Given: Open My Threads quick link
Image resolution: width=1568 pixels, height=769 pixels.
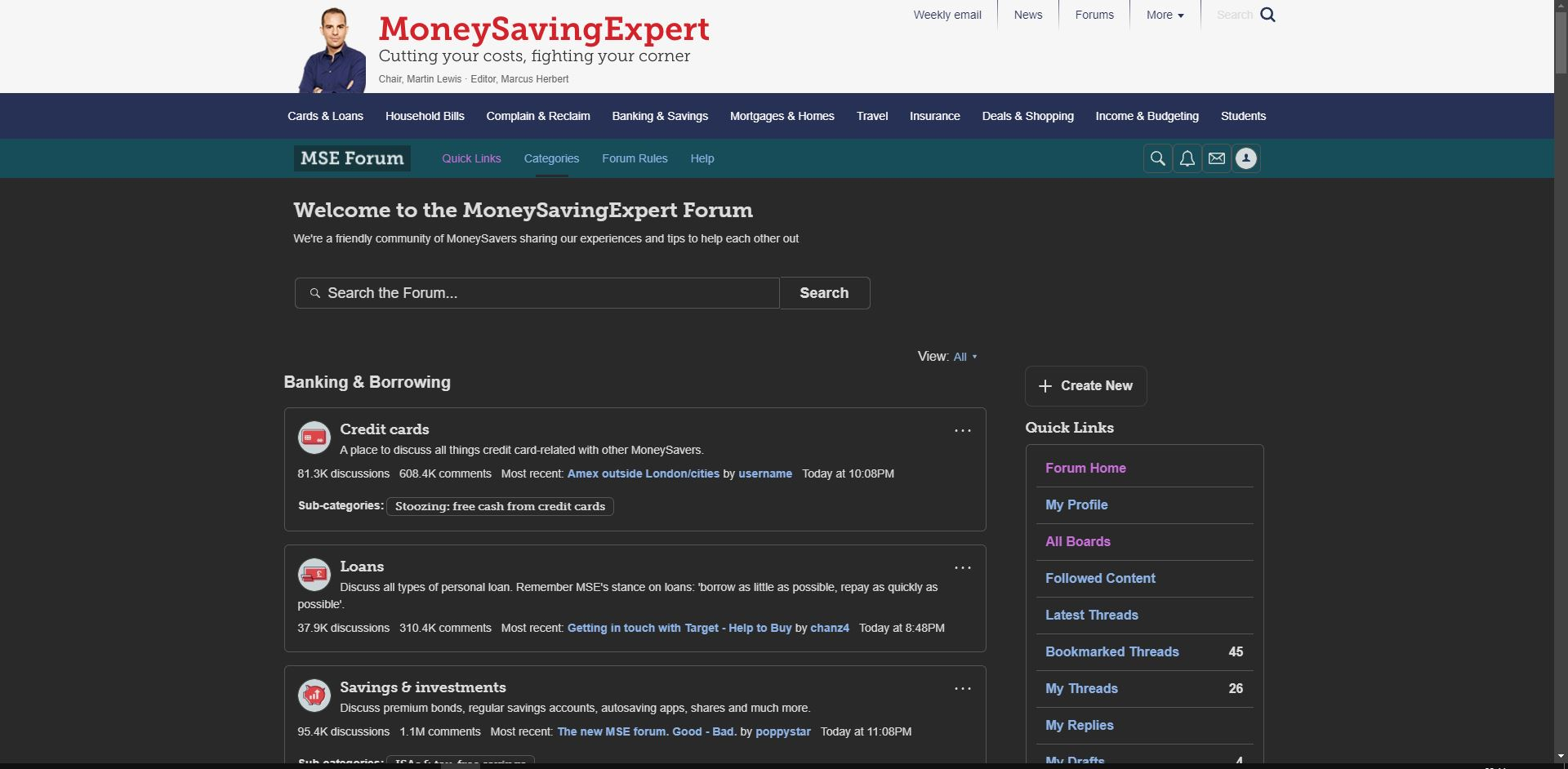Looking at the screenshot, I should pyautogui.click(x=1081, y=688).
